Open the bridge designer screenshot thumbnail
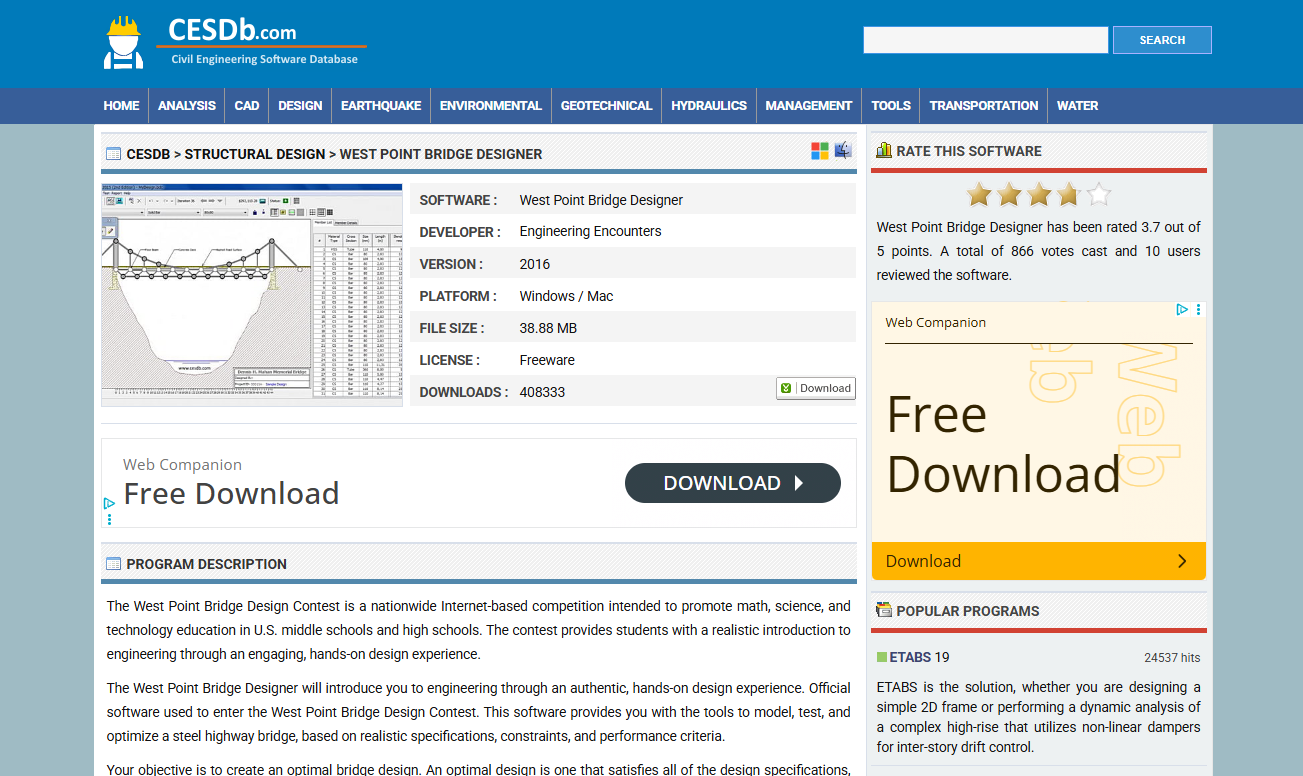The image size is (1303, 776). click(252, 295)
